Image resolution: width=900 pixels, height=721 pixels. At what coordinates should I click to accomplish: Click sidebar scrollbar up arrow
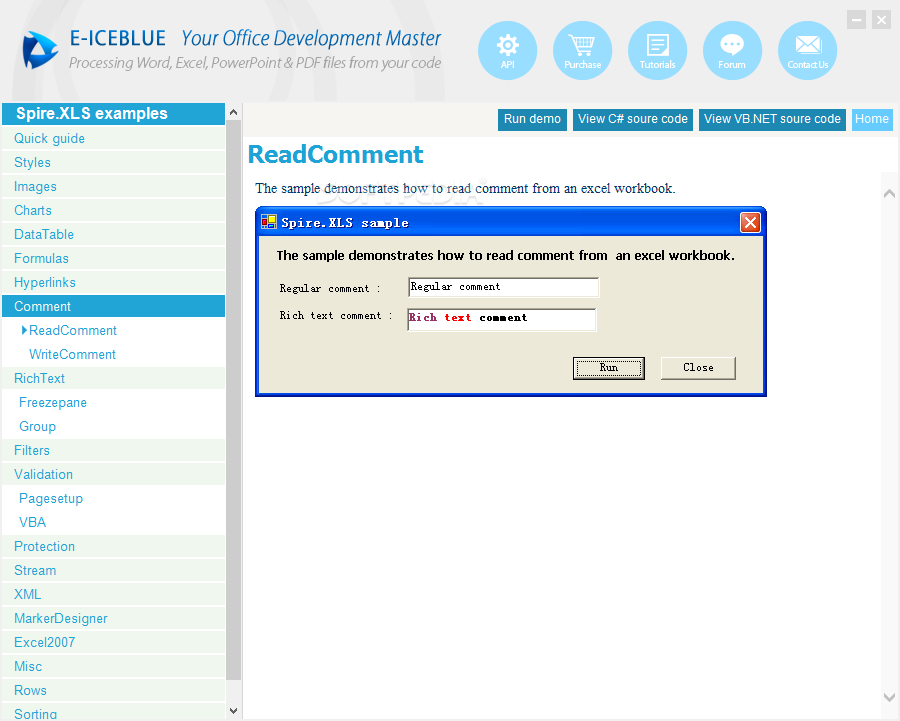[234, 113]
